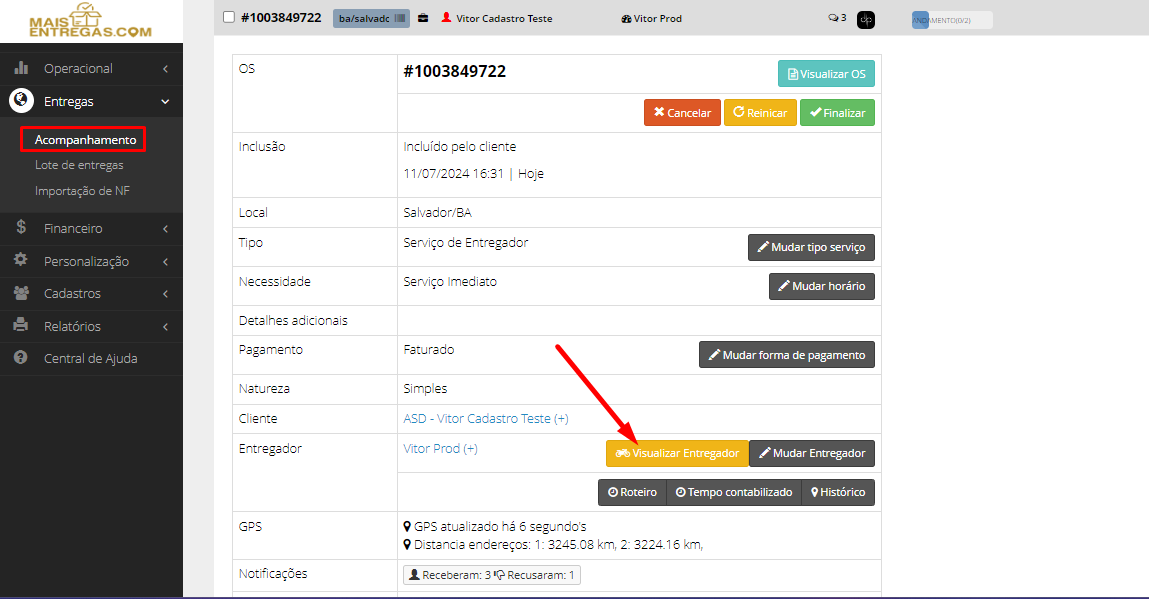Open the Vitor Prod (+) courier link

click(x=440, y=449)
